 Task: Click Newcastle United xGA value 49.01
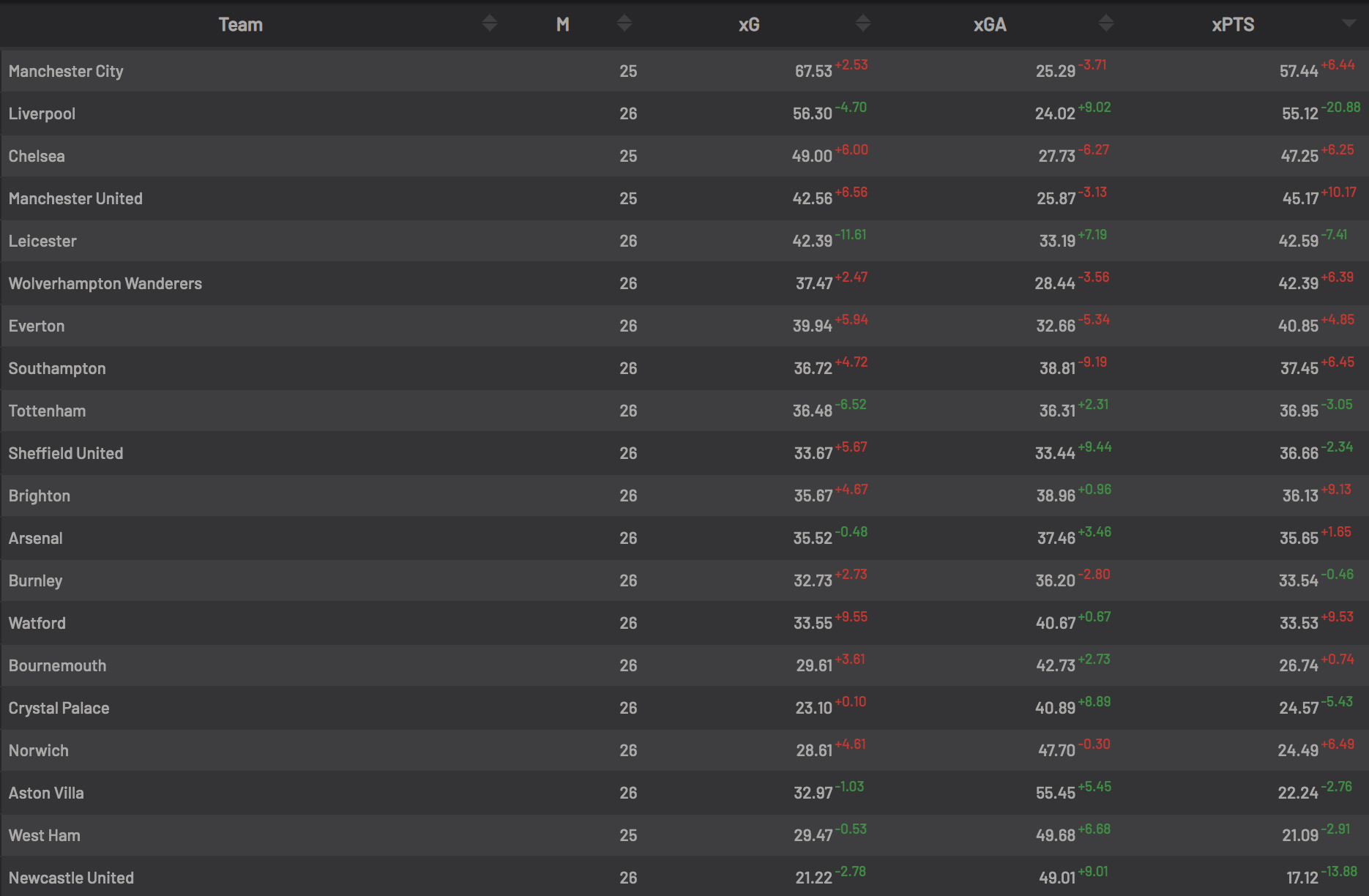[x=1057, y=878]
